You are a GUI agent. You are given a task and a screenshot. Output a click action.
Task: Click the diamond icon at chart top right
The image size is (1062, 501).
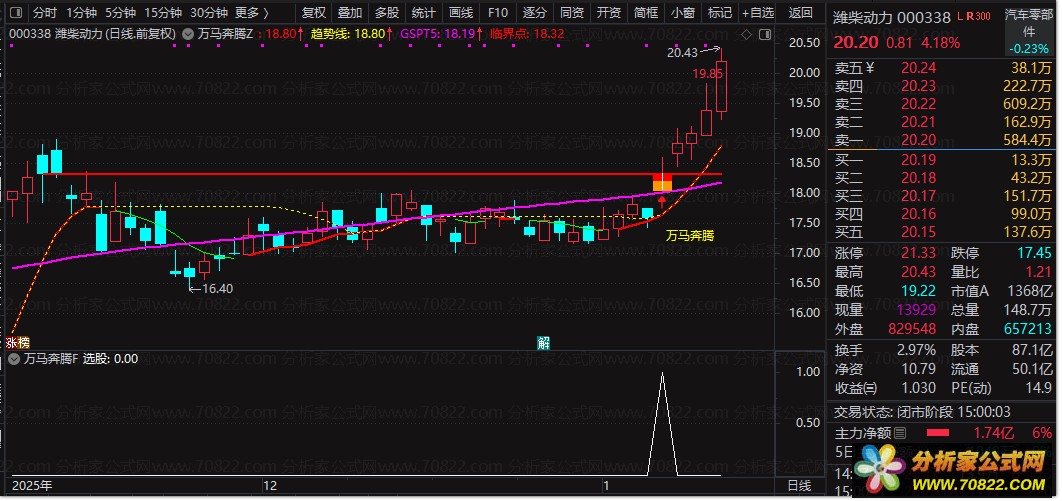746,35
